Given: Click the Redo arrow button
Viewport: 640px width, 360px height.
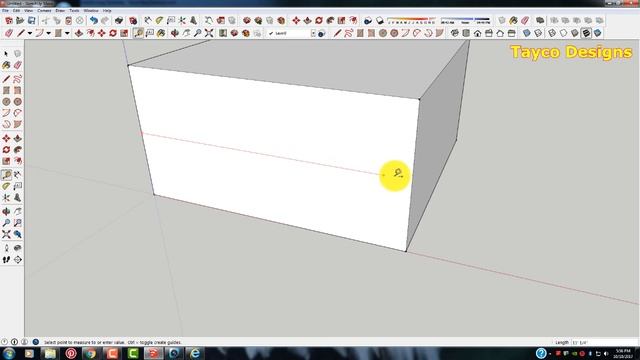Looking at the screenshot, I should point(105,20).
